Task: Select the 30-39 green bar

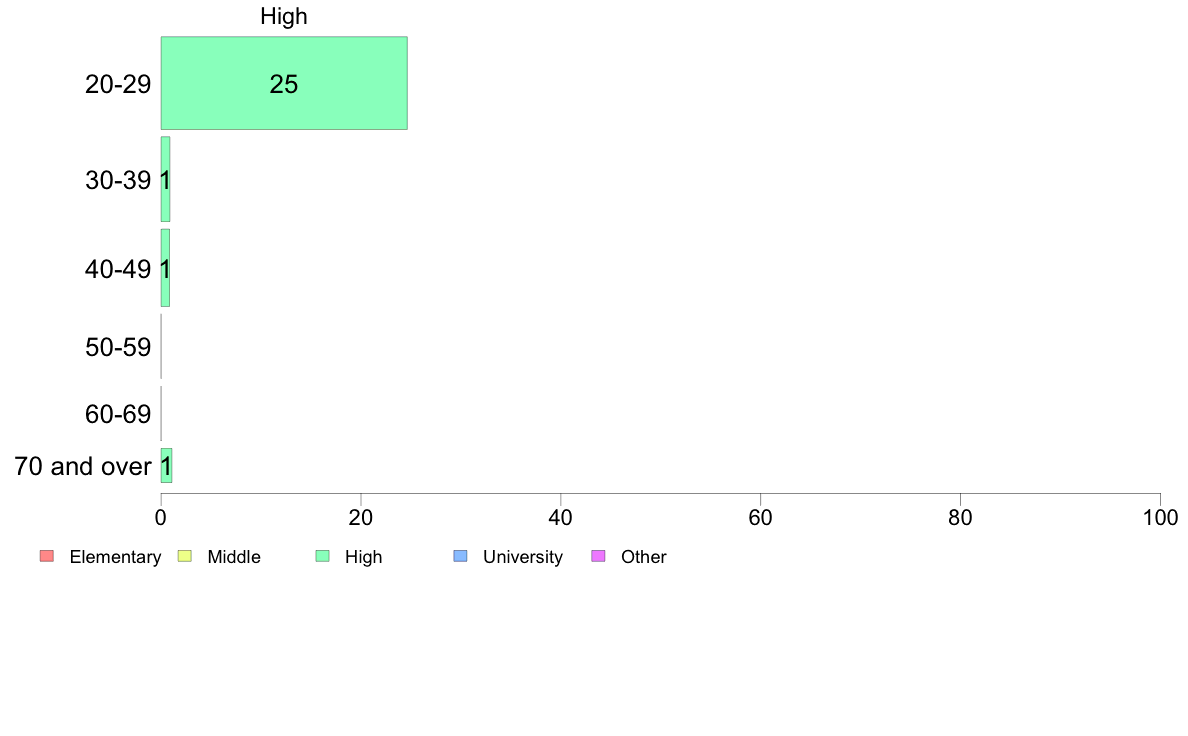Action: tap(165, 180)
